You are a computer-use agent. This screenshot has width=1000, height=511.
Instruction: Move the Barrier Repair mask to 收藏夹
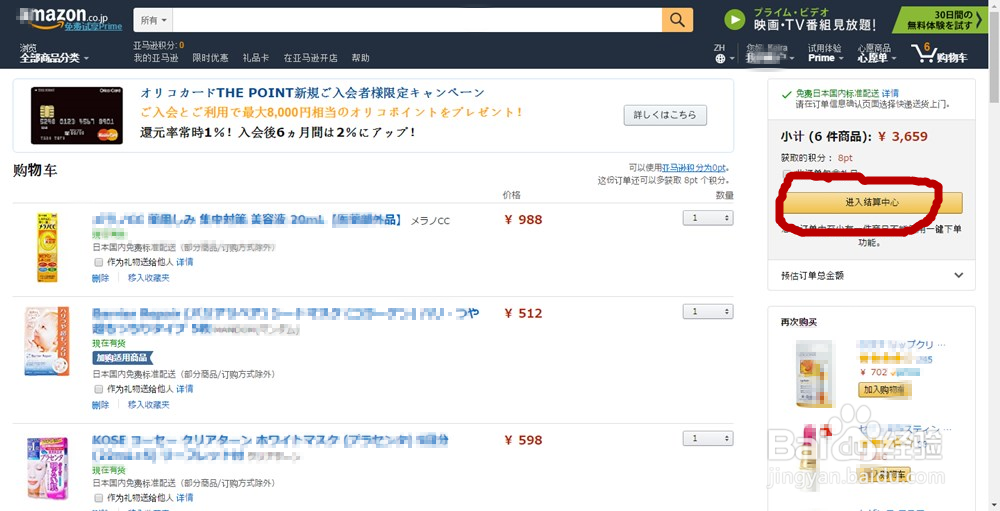point(149,404)
